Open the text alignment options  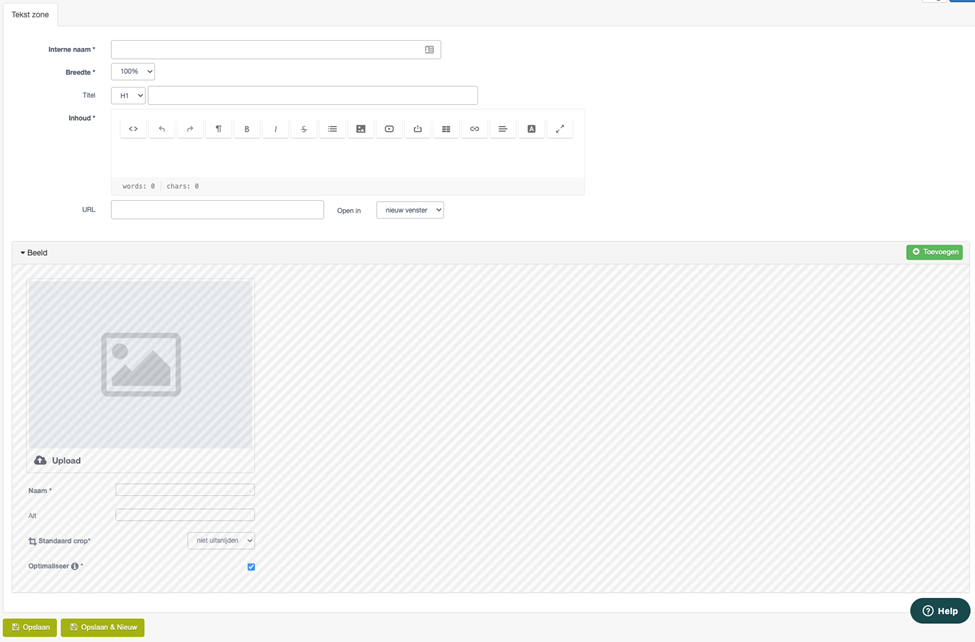(x=503, y=129)
